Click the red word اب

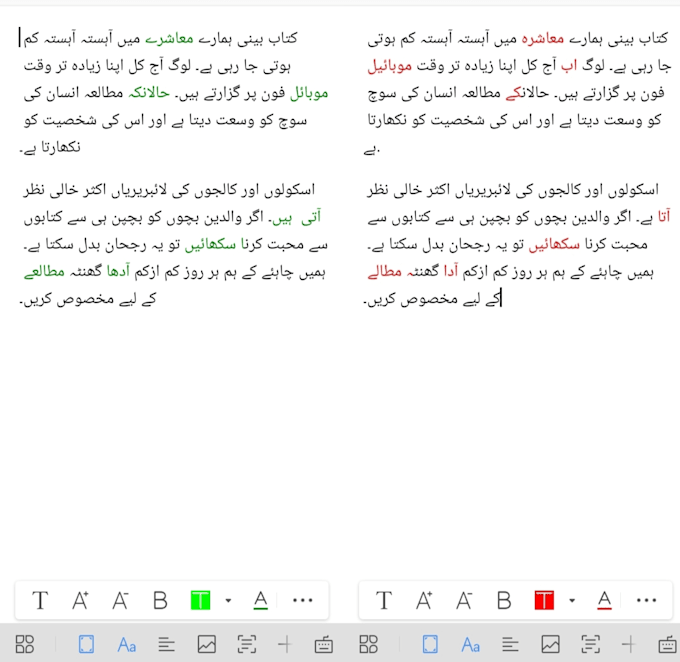[x=569, y=66]
